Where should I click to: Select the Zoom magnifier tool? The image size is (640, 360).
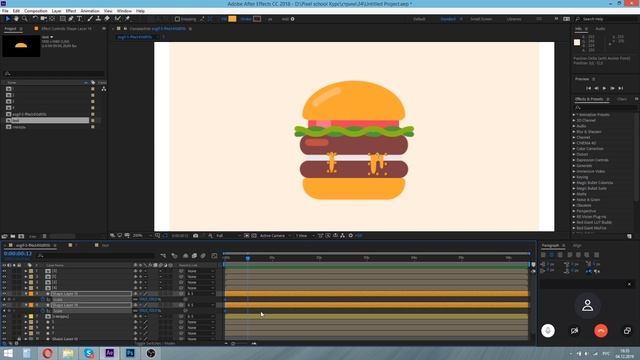pos(24,19)
